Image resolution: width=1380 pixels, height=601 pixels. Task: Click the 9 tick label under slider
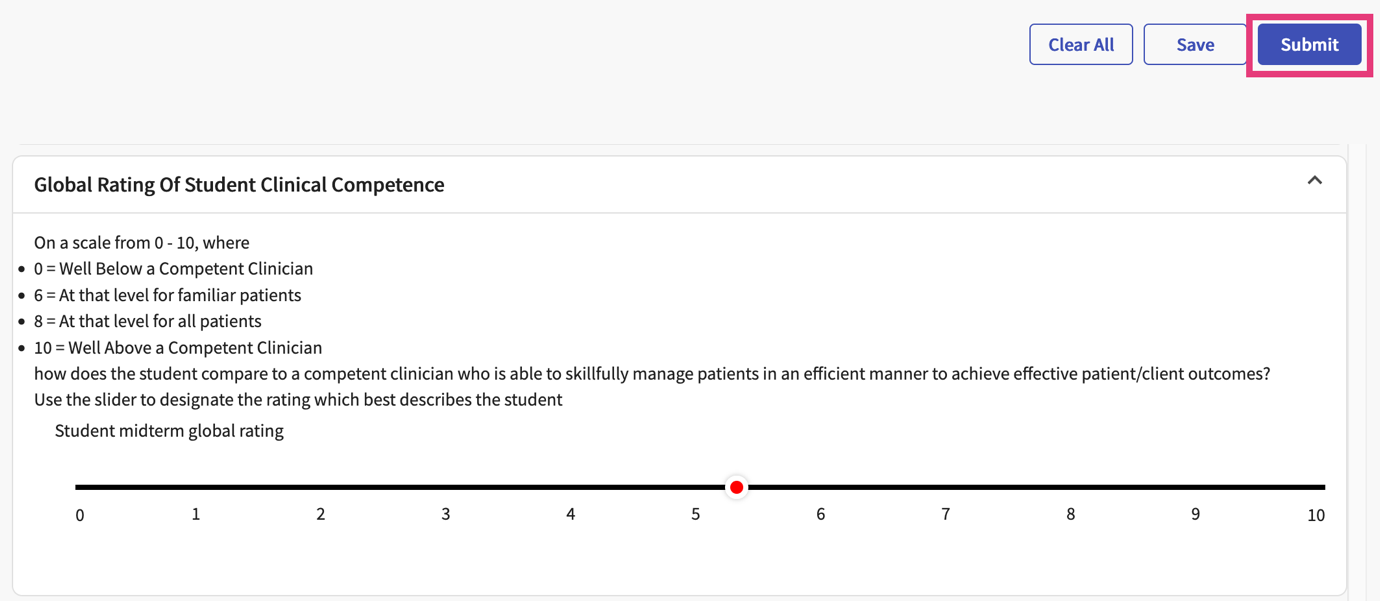[x=1196, y=514]
